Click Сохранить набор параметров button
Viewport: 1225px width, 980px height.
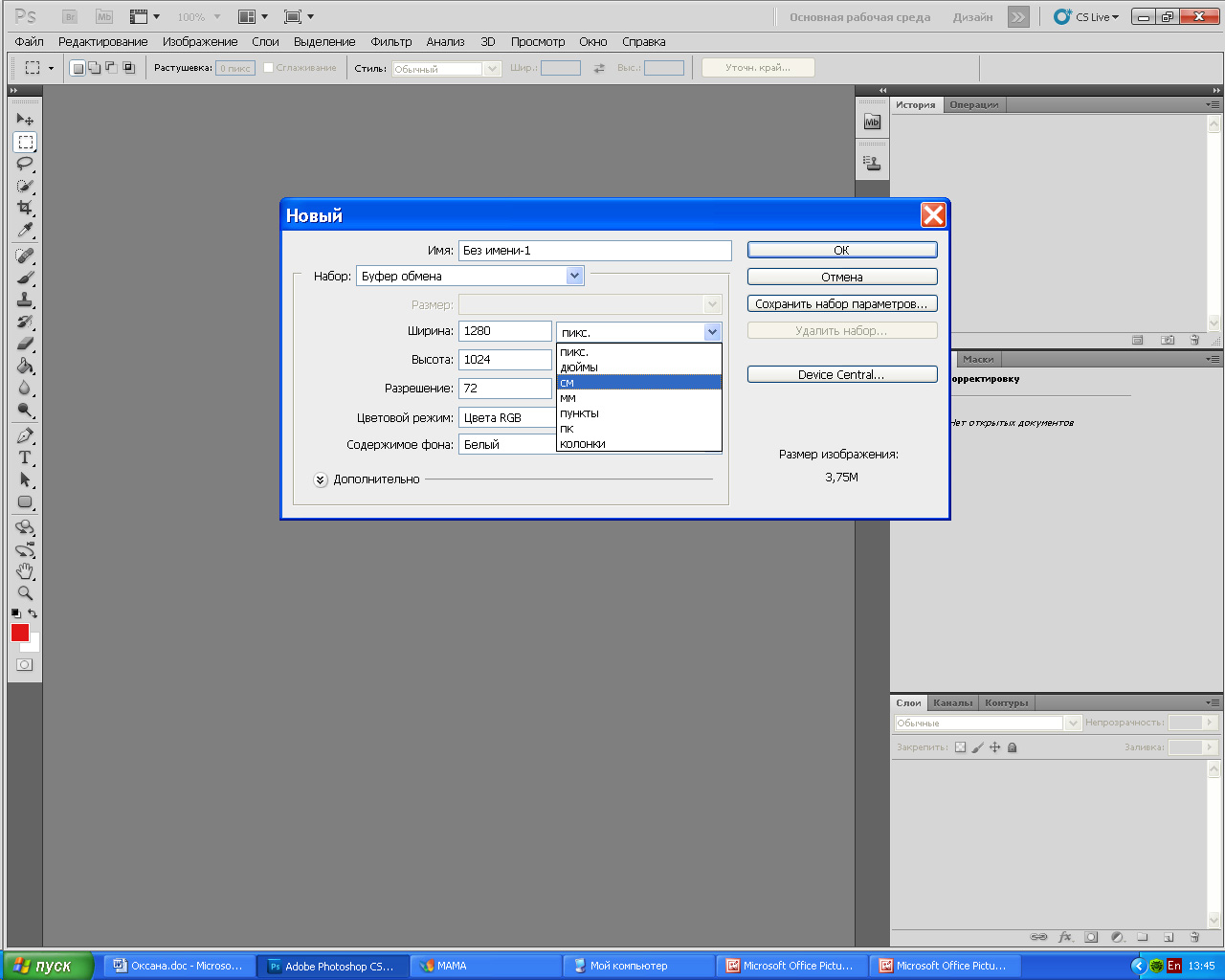[842, 303]
